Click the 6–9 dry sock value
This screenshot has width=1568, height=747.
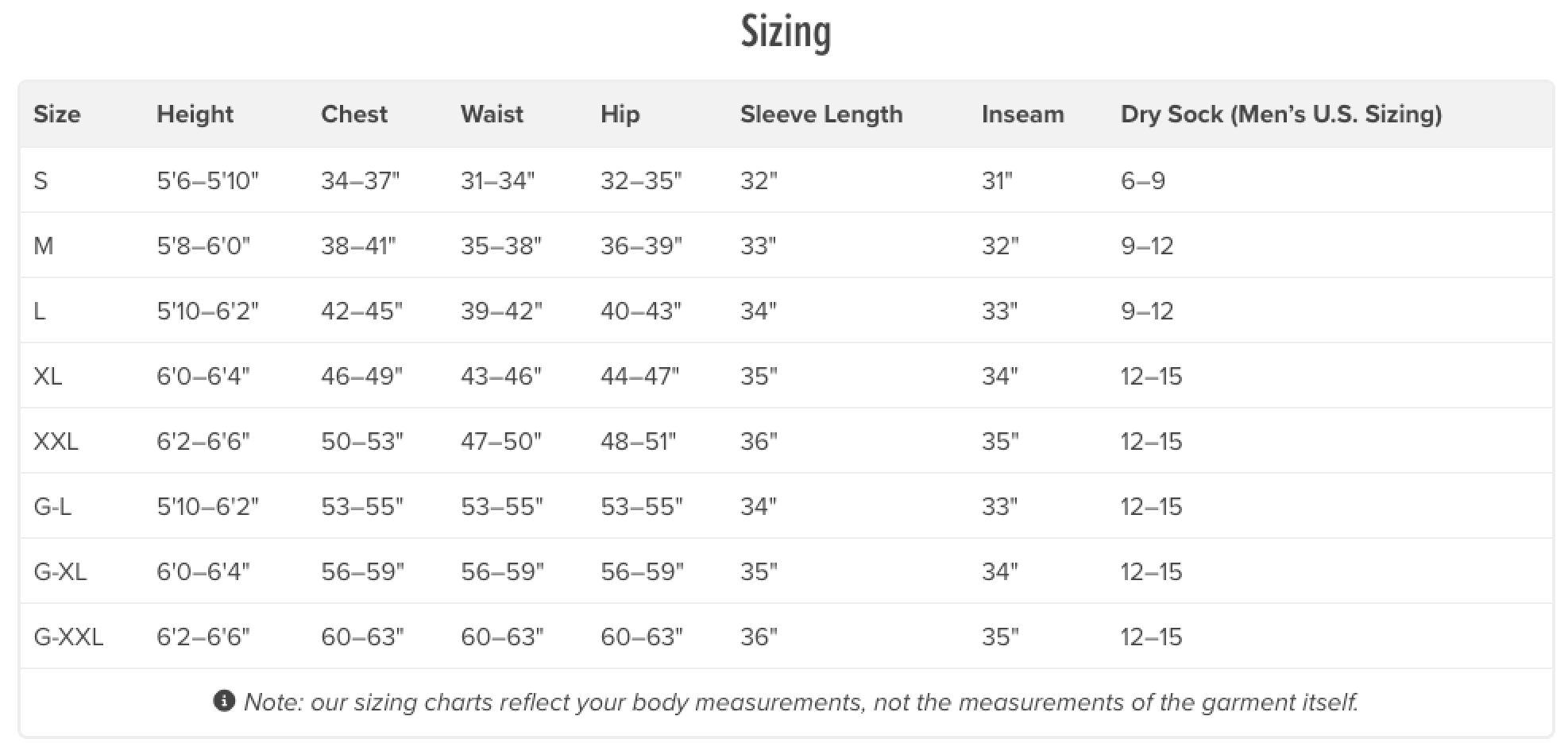(1143, 181)
